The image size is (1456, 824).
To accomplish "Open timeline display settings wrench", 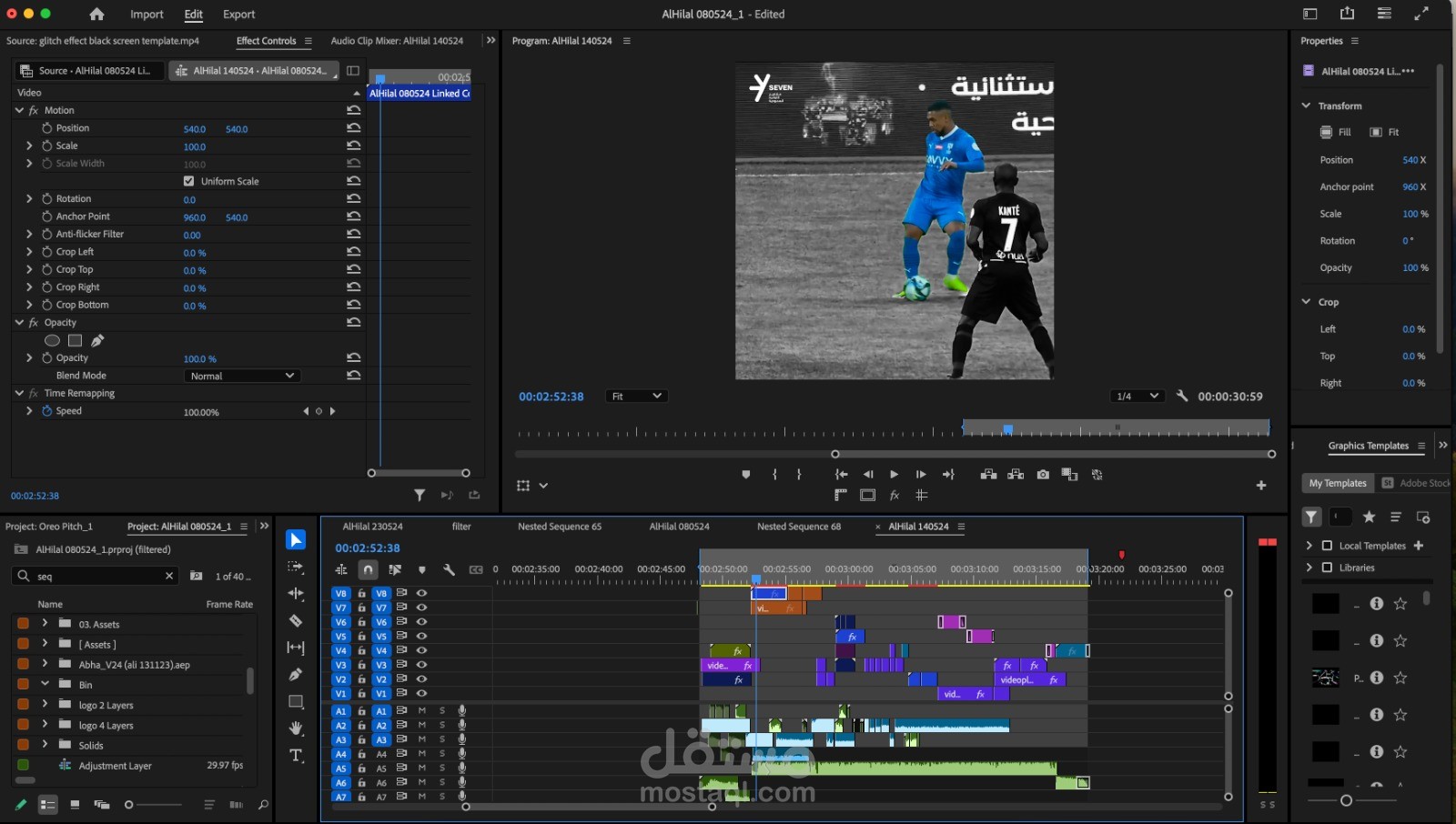I will point(449,569).
